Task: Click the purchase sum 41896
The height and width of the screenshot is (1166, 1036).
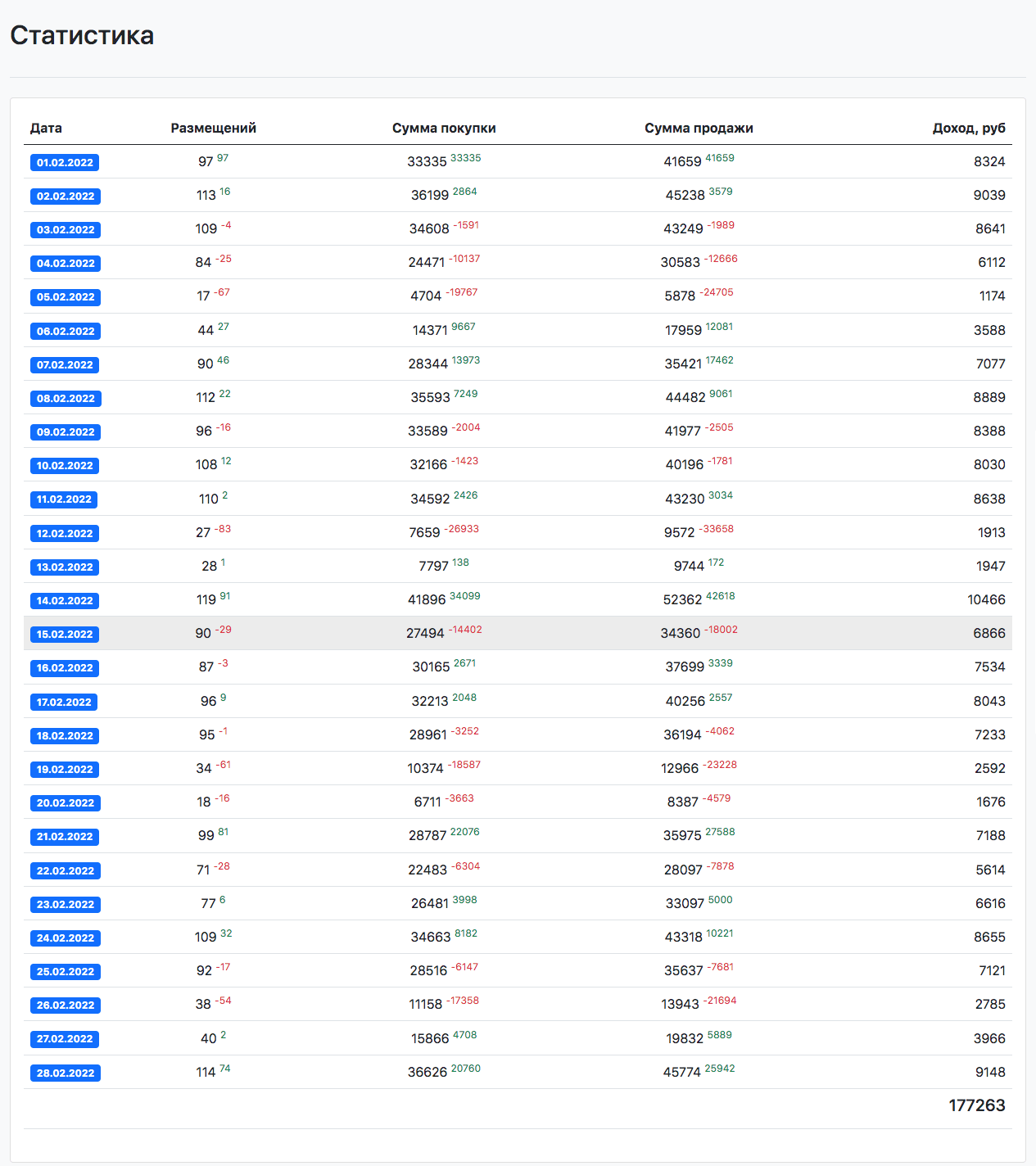Action: 427,600
